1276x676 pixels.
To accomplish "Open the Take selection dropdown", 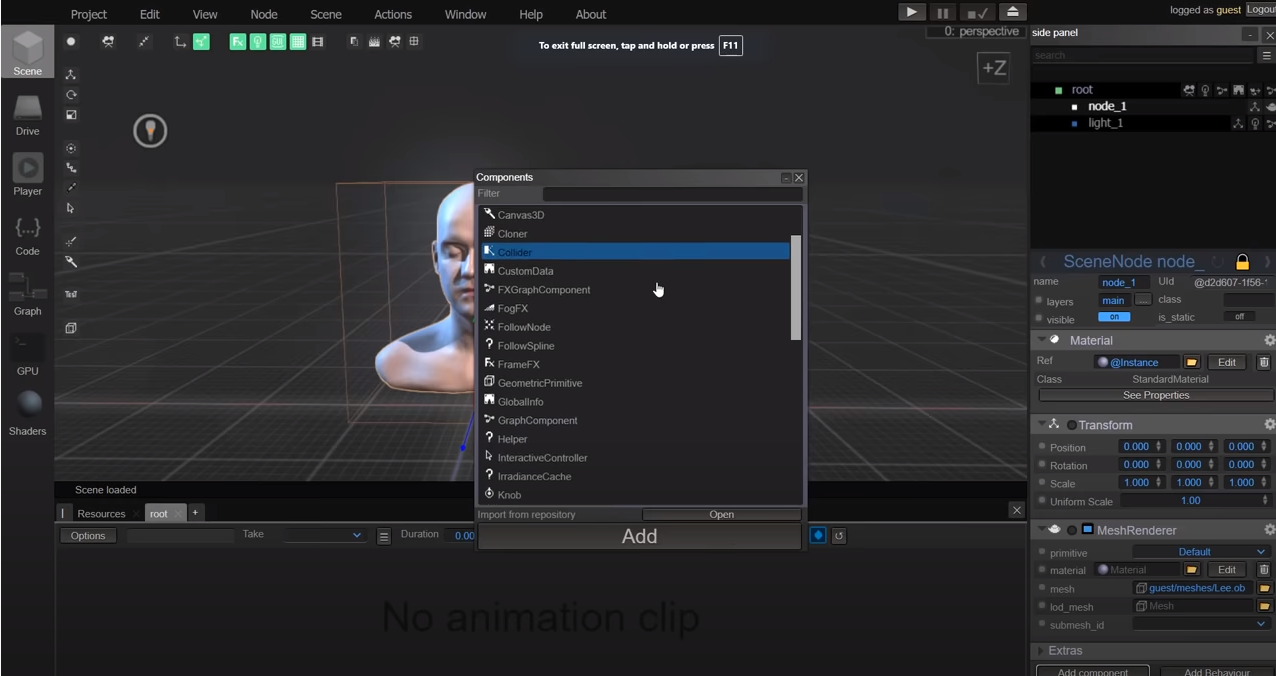I will click(x=320, y=534).
